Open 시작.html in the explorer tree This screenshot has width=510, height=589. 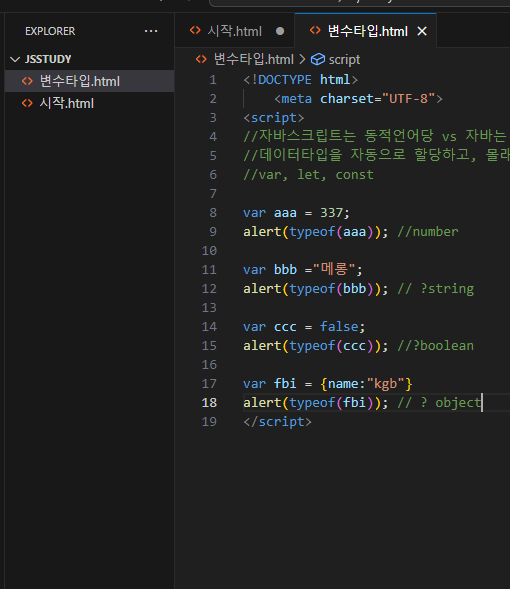89,103
